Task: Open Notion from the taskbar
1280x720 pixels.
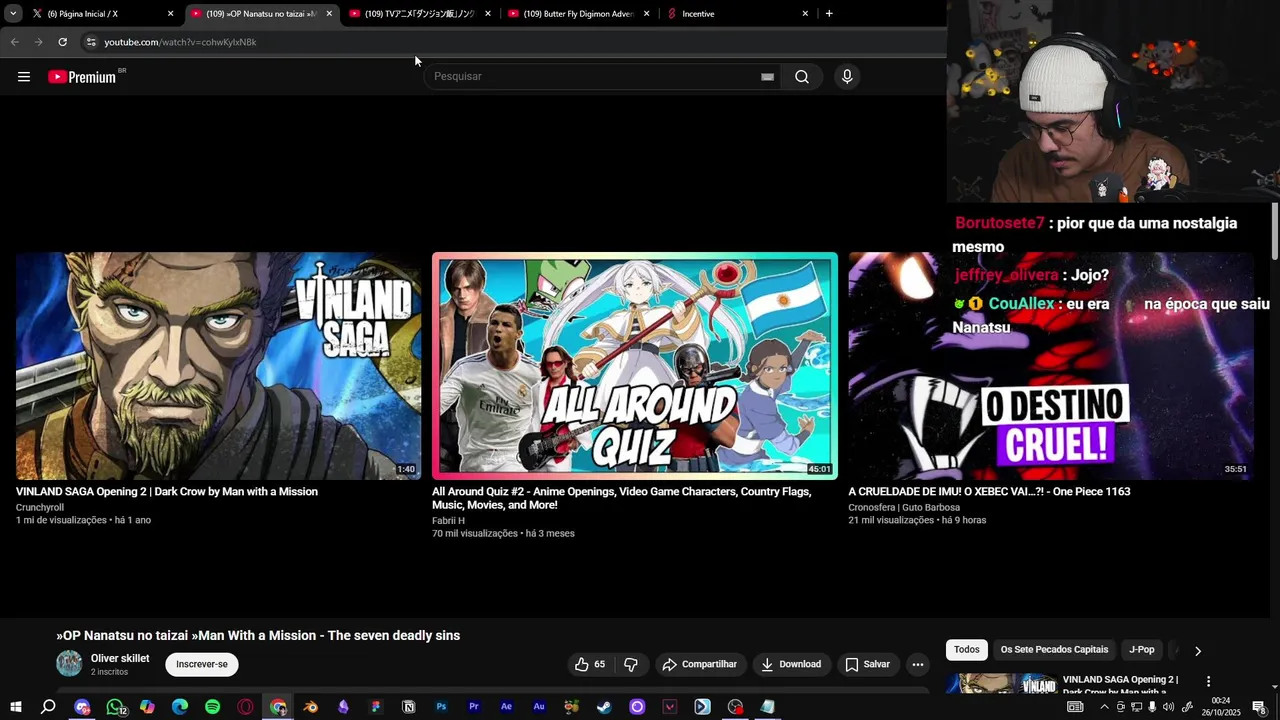Action: pos(408,707)
